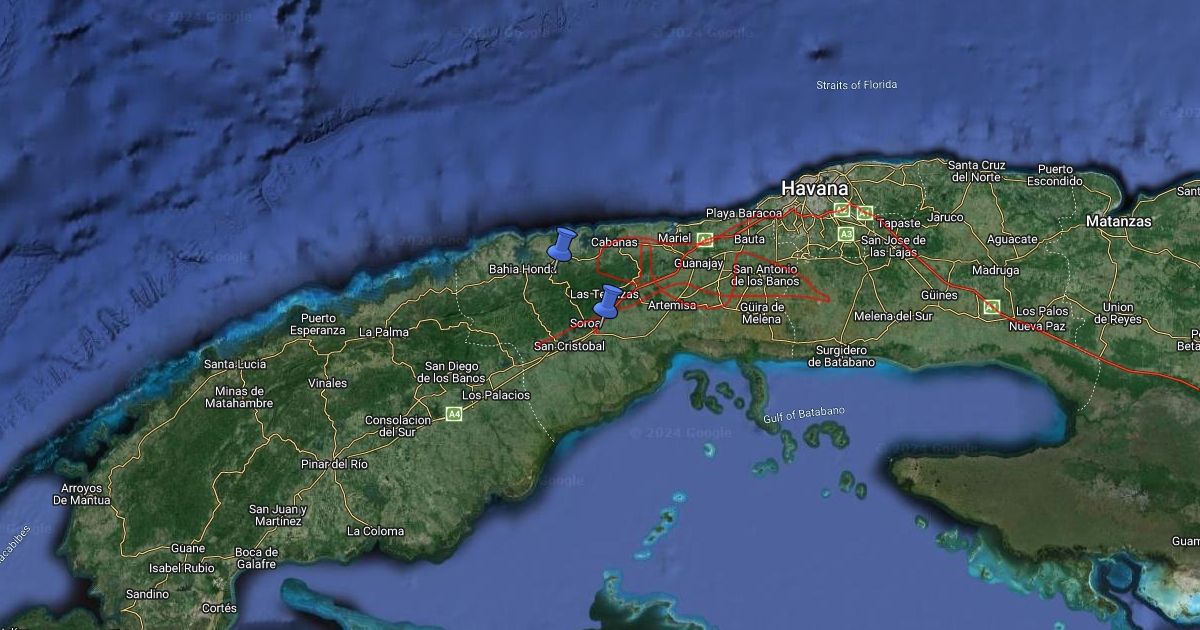Click the Puerto Esperanza label

(318, 323)
